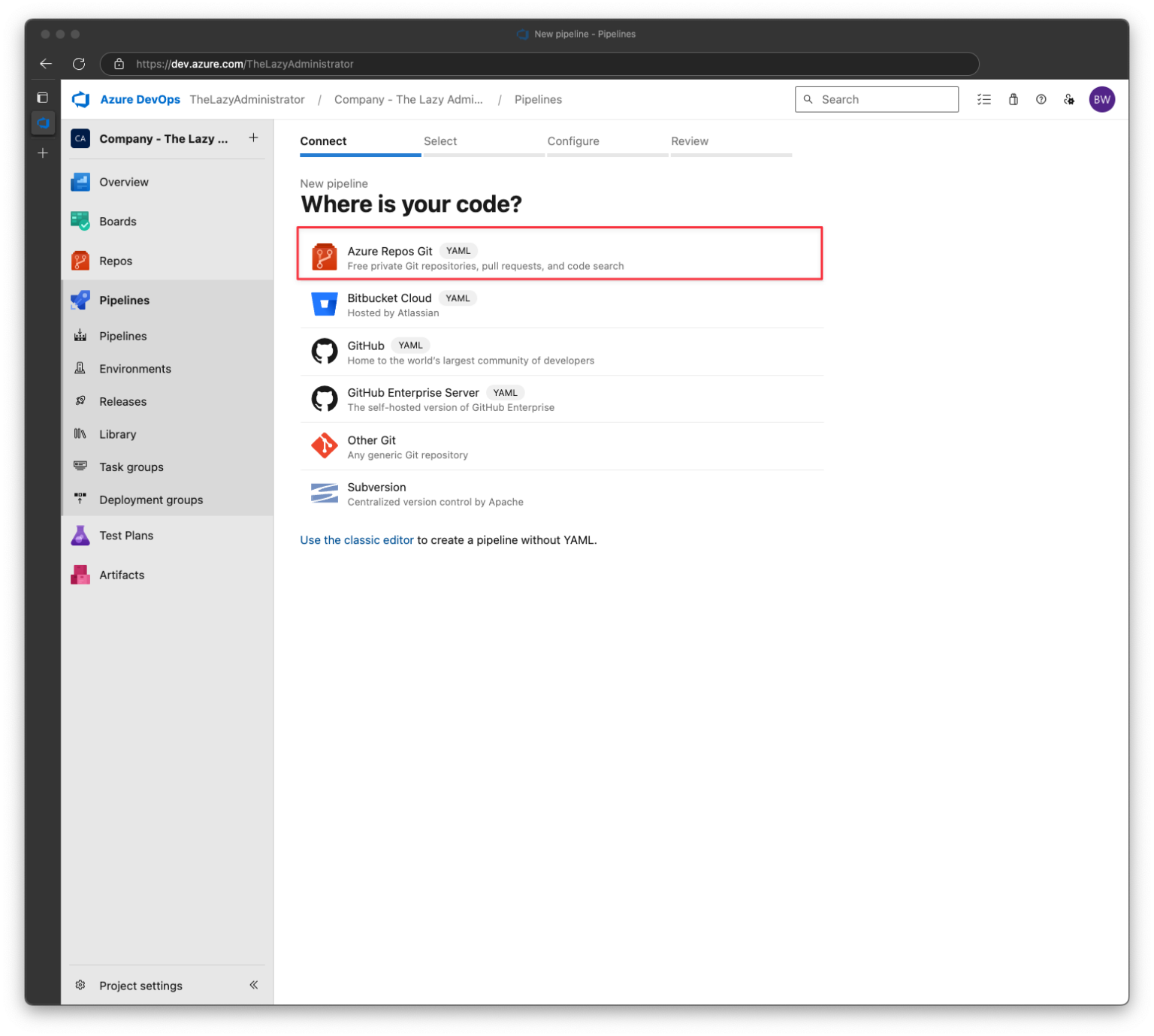The image size is (1154, 1036).
Task: Add new tab with plus in browser sidebar
Action: pyautogui.click(x=43, y=153)
